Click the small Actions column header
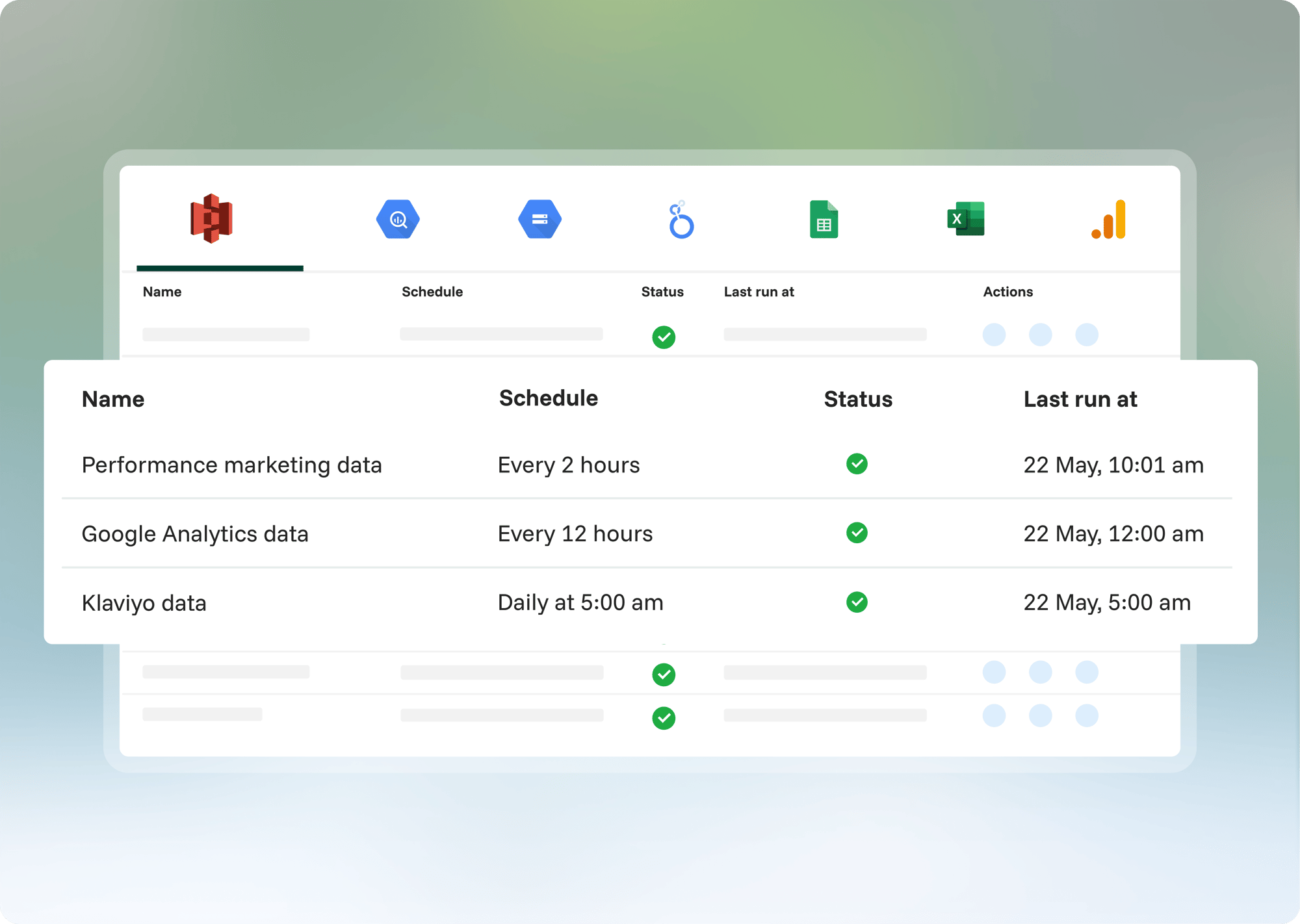 1008,292
